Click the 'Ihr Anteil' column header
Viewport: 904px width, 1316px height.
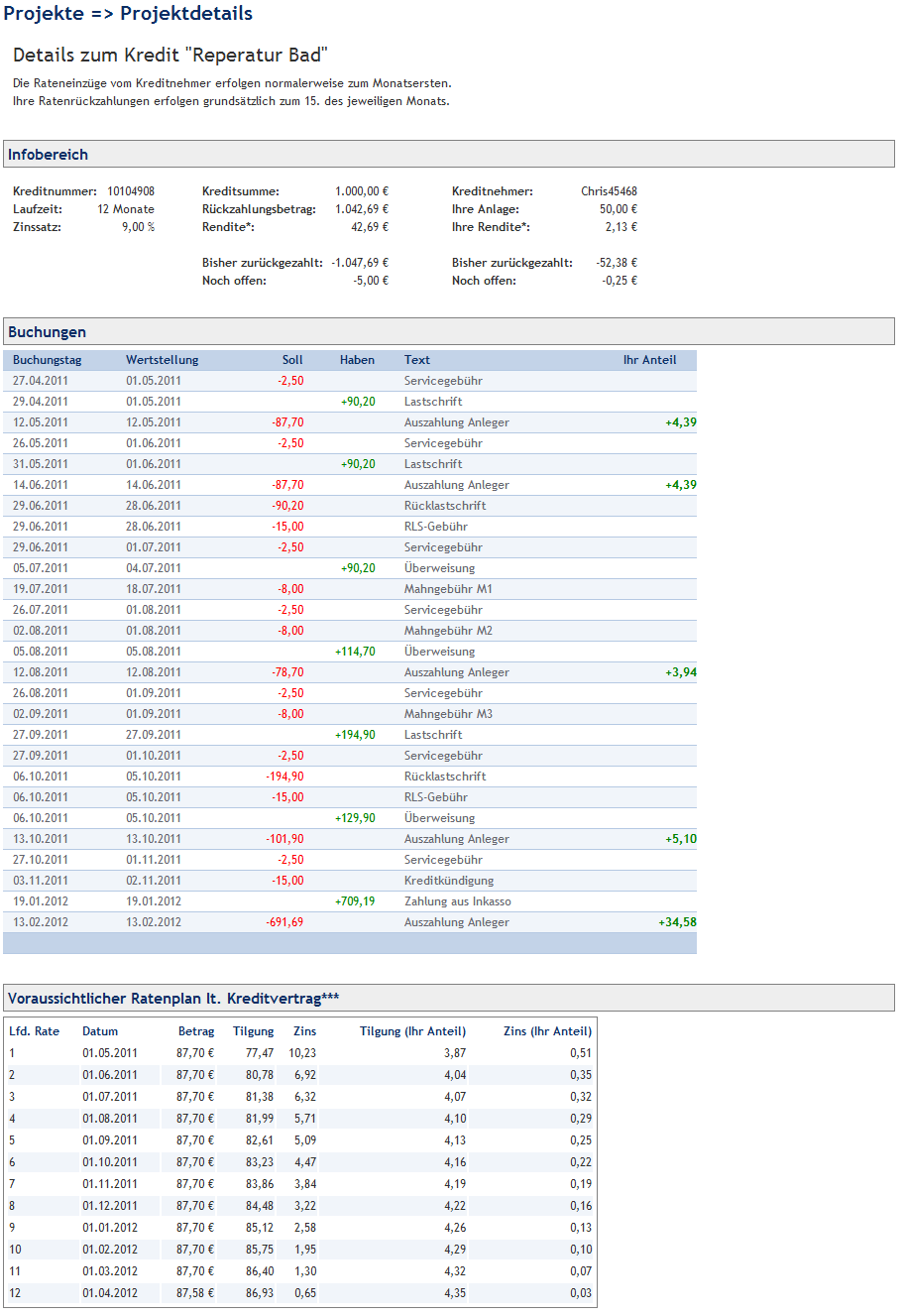(649, 360)
